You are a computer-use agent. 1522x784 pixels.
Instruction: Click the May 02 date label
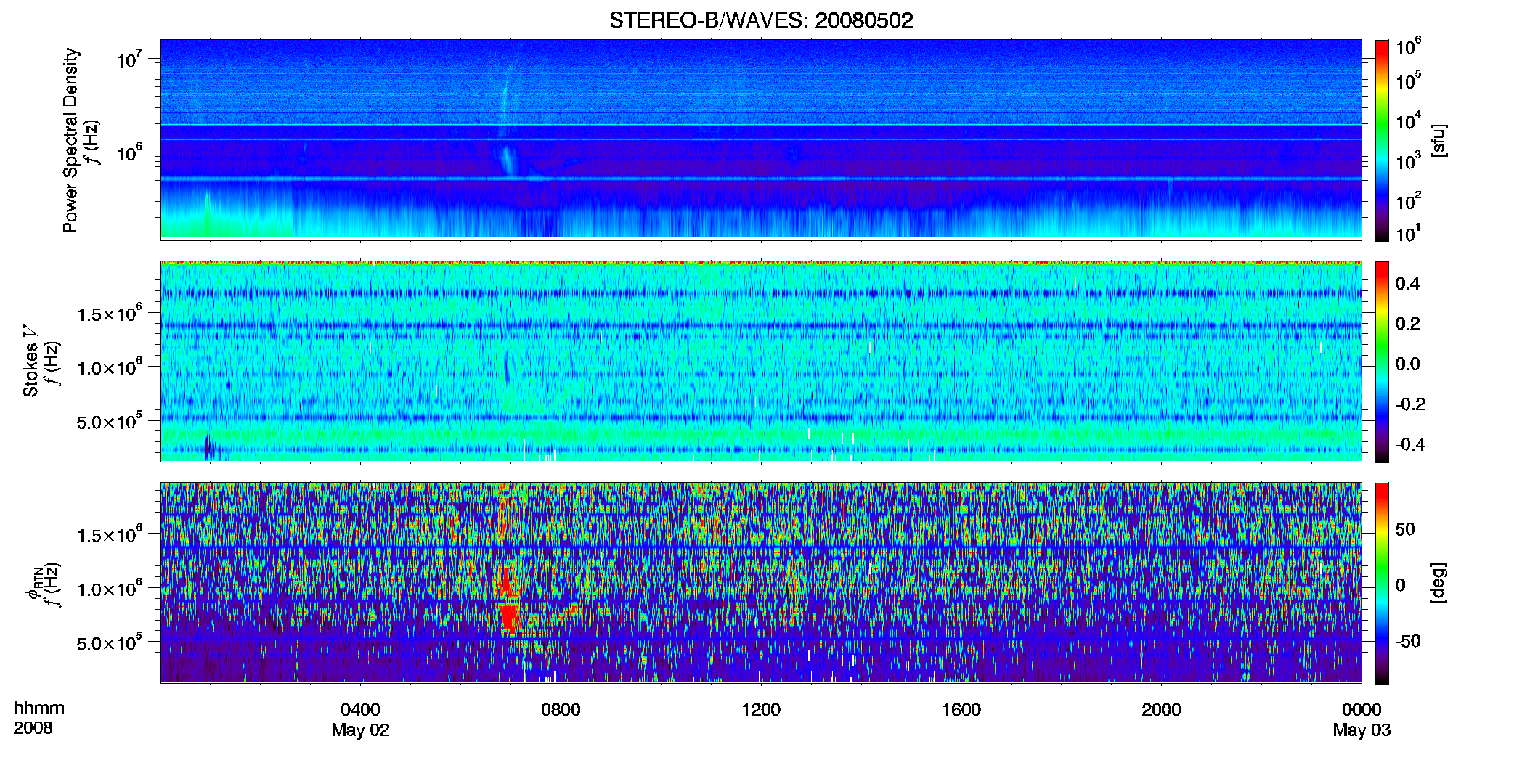click(360, 730)
